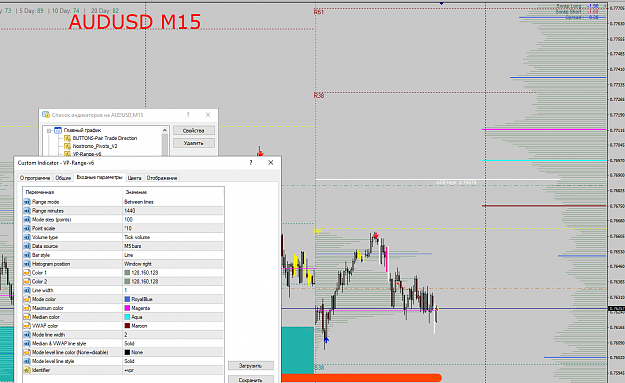Open the Point scale value *10
625x383 pixels.
(x=173, y=228)
